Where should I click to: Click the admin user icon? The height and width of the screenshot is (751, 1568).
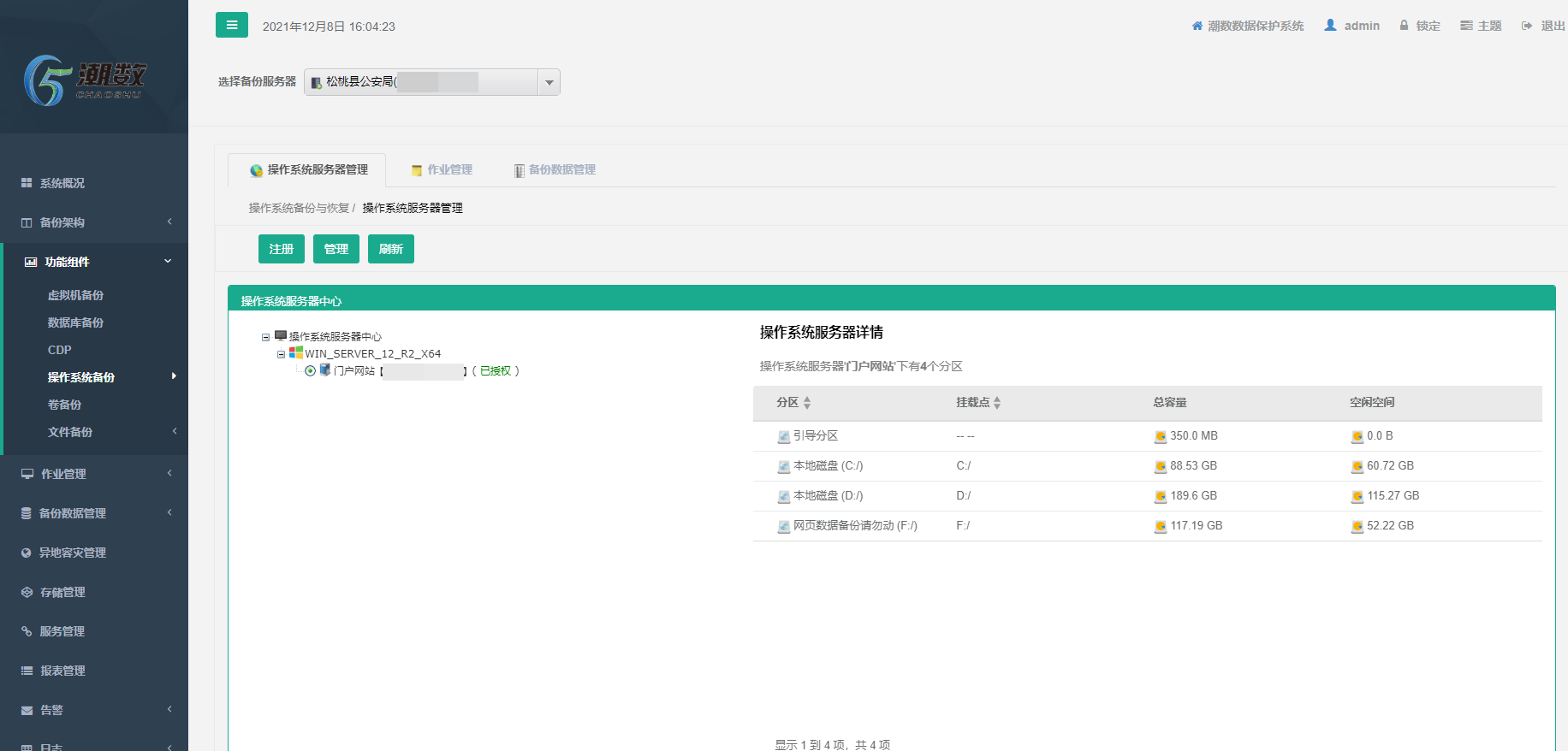pyautogui.click(x=1330, y=26)
